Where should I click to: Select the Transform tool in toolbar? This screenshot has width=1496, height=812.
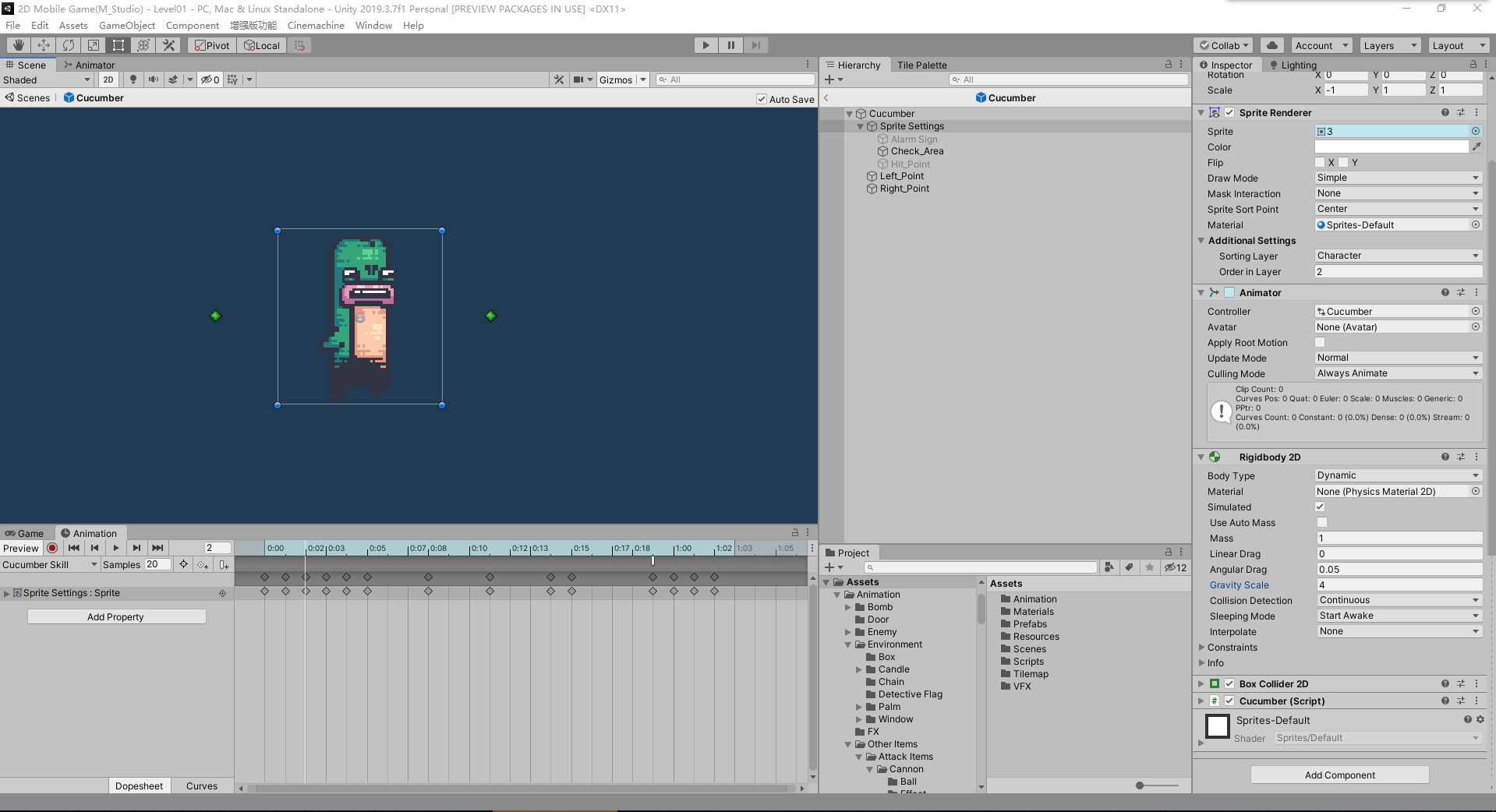(143, 45)
